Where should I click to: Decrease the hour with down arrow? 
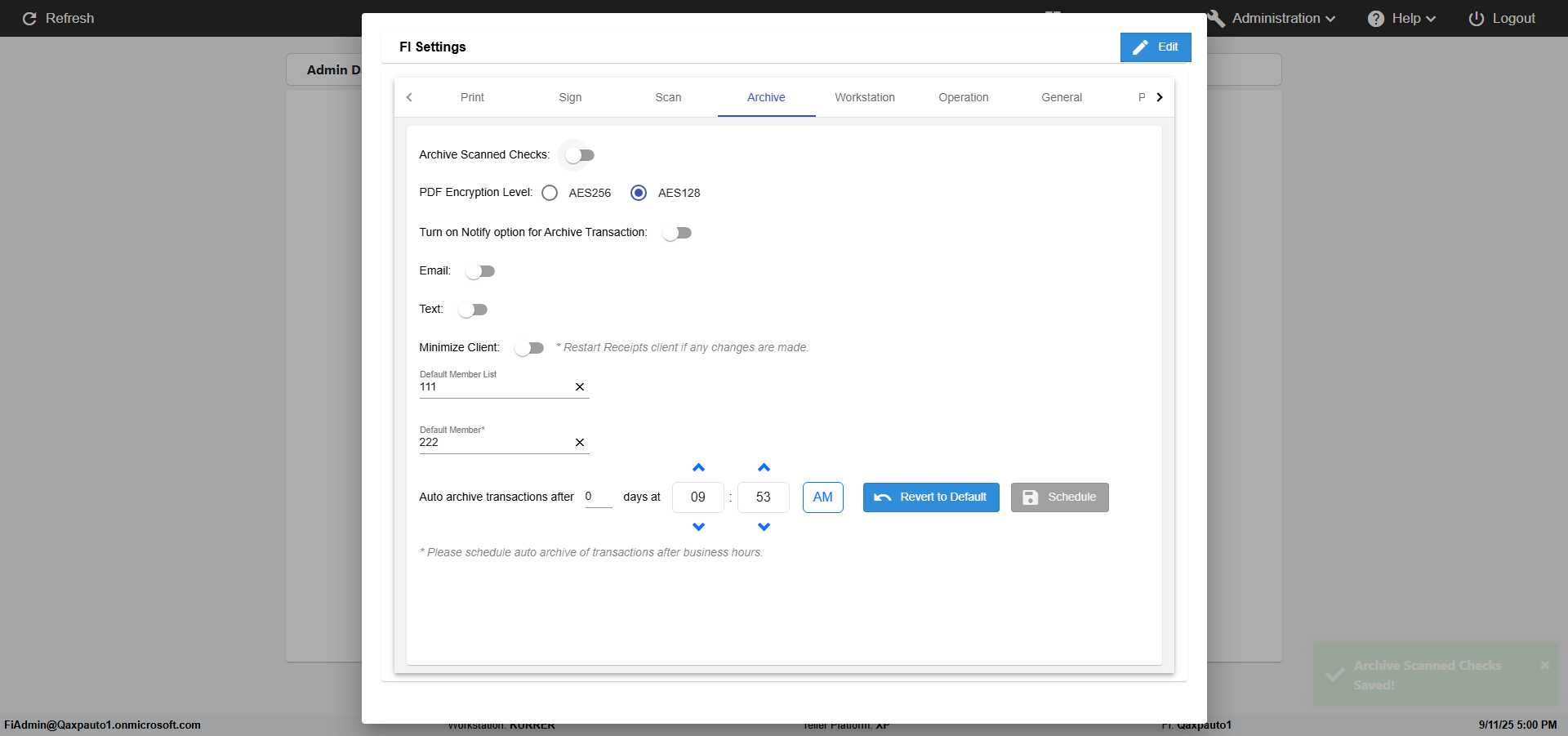[x=698, y=527]
